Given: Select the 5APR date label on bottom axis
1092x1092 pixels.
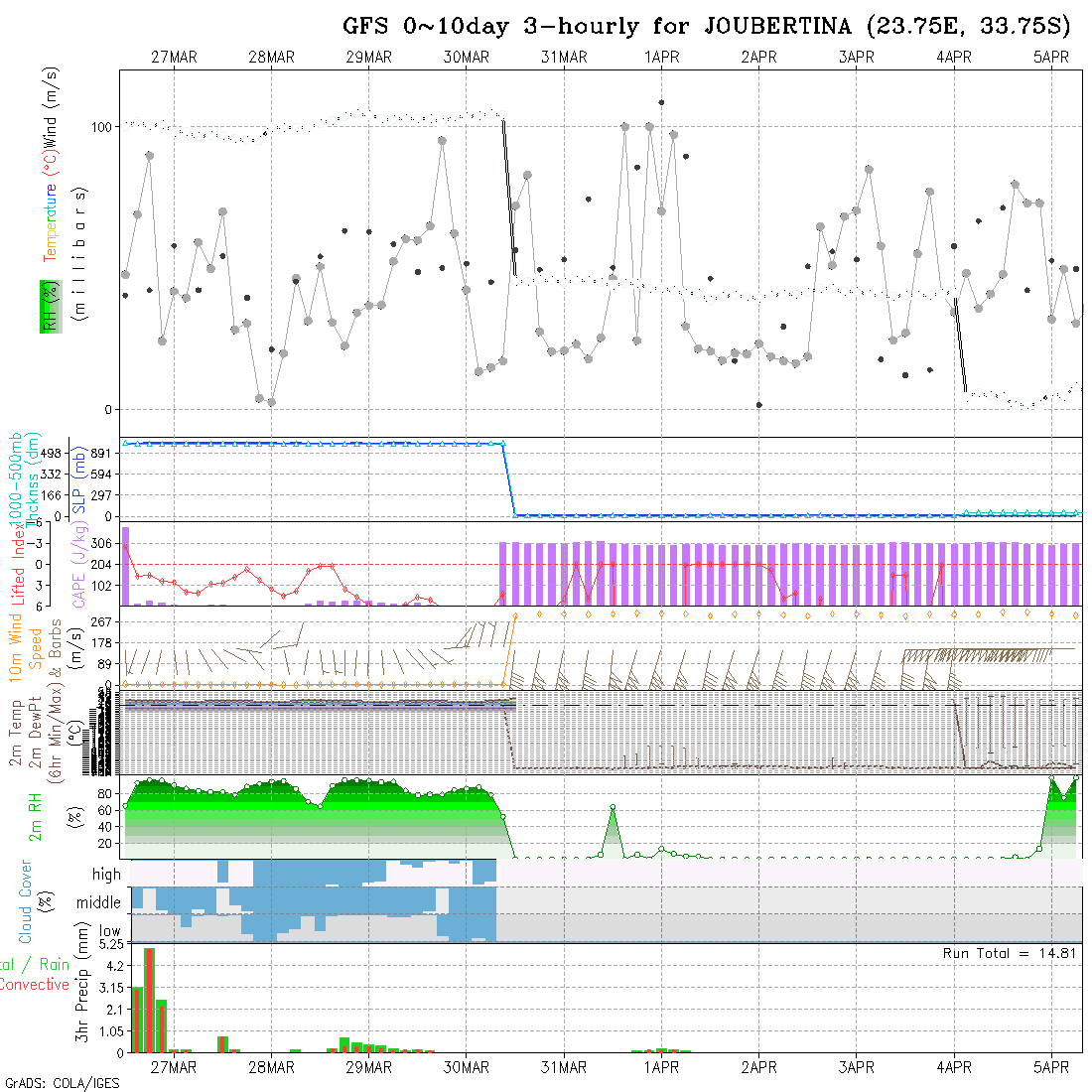Looking at the screenshot, I should (x=1051, y=1067).
